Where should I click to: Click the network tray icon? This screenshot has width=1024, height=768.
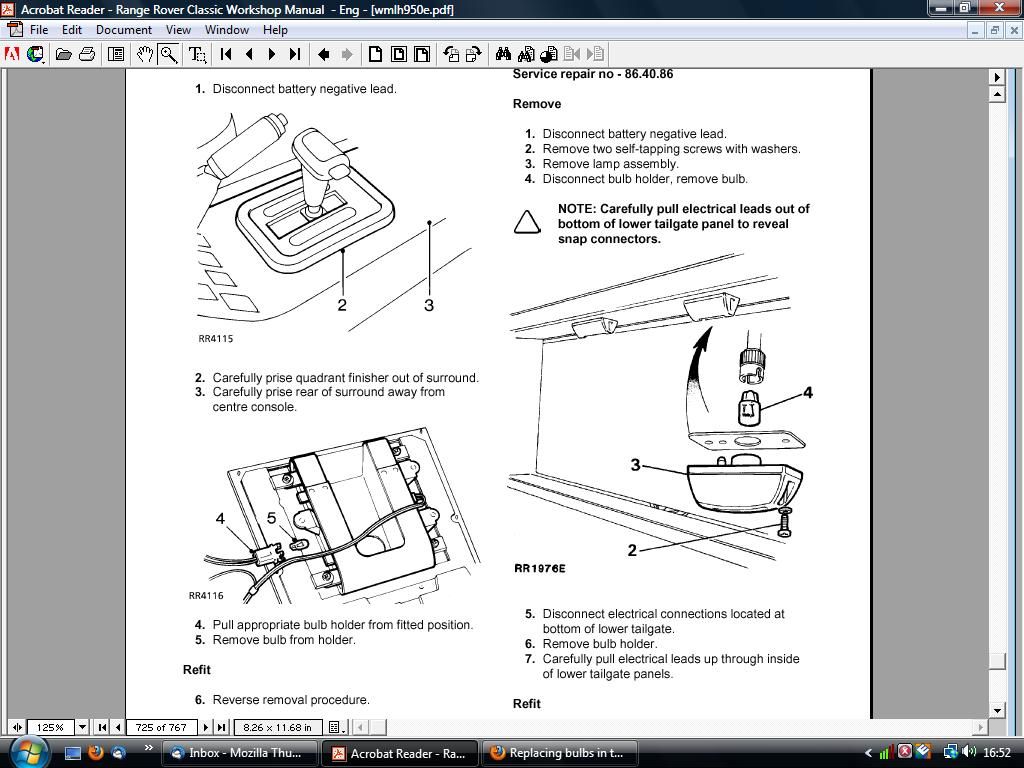(950, 752)
